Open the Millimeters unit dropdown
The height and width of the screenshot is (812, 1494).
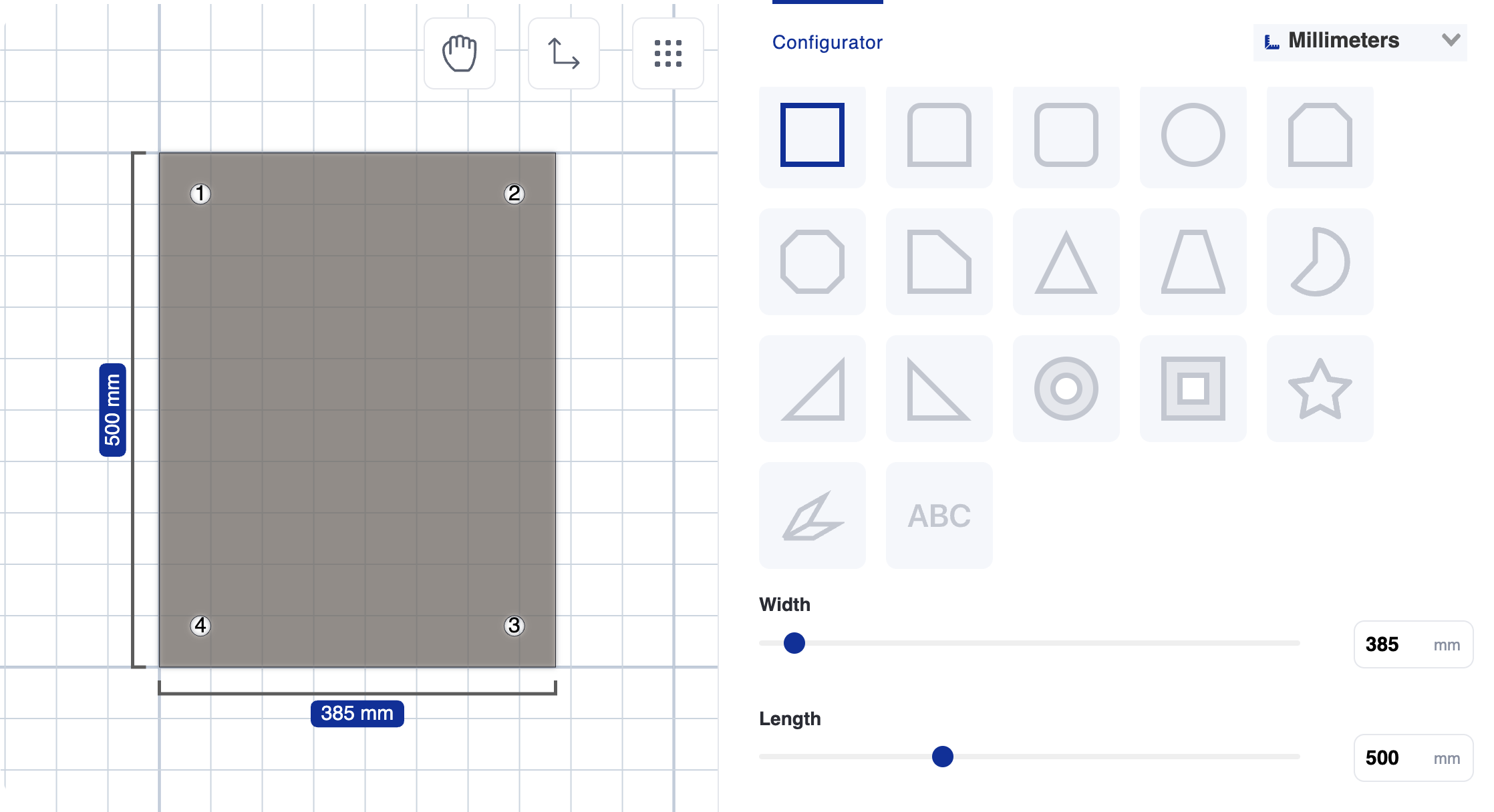1360,41
